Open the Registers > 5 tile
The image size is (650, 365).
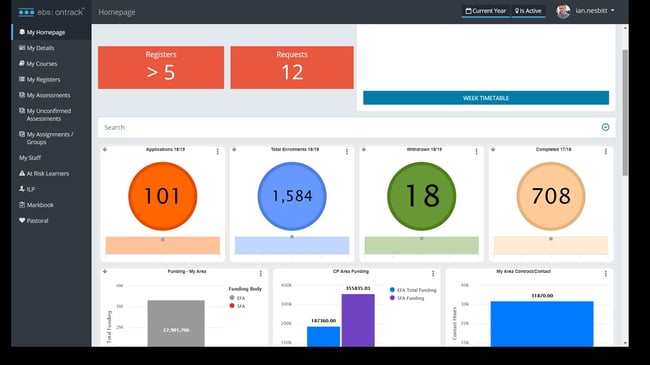pos(161,67)
